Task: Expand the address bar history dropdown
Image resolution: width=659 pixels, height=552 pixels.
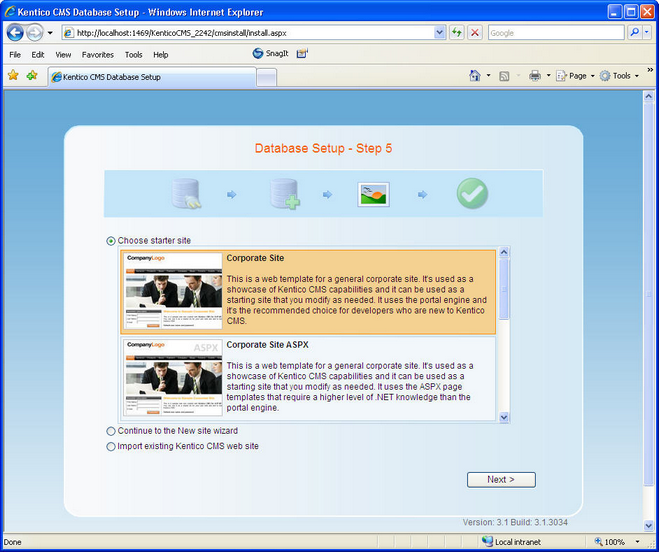Action: point(440,33)
